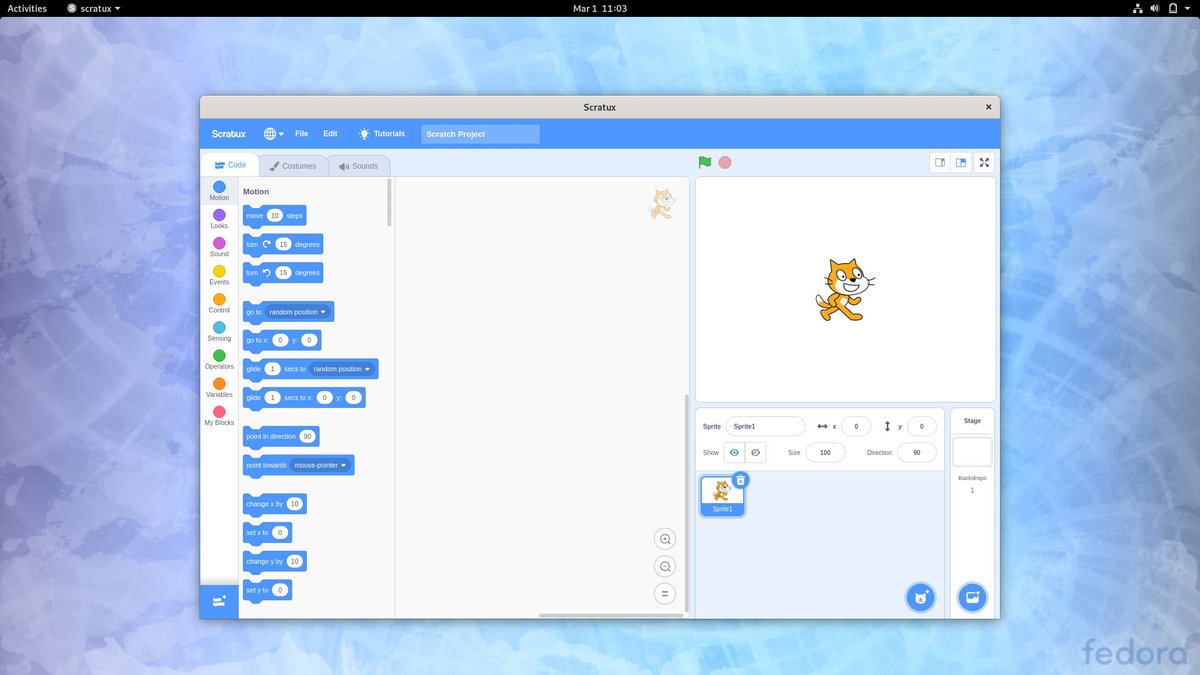Click the sprite Direction field
Screen dimensions: 1200x675
[x=917, y=453]
